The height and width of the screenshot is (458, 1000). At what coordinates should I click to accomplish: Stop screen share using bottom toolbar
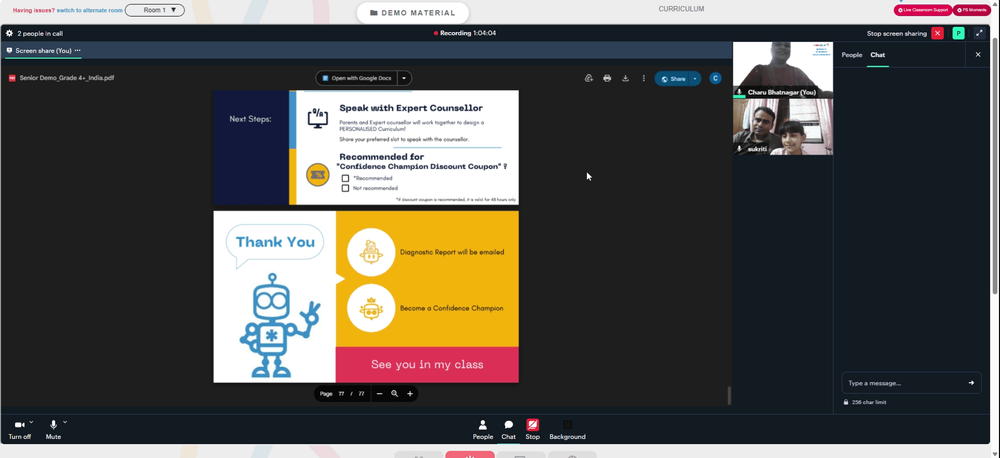click(533, 430)
